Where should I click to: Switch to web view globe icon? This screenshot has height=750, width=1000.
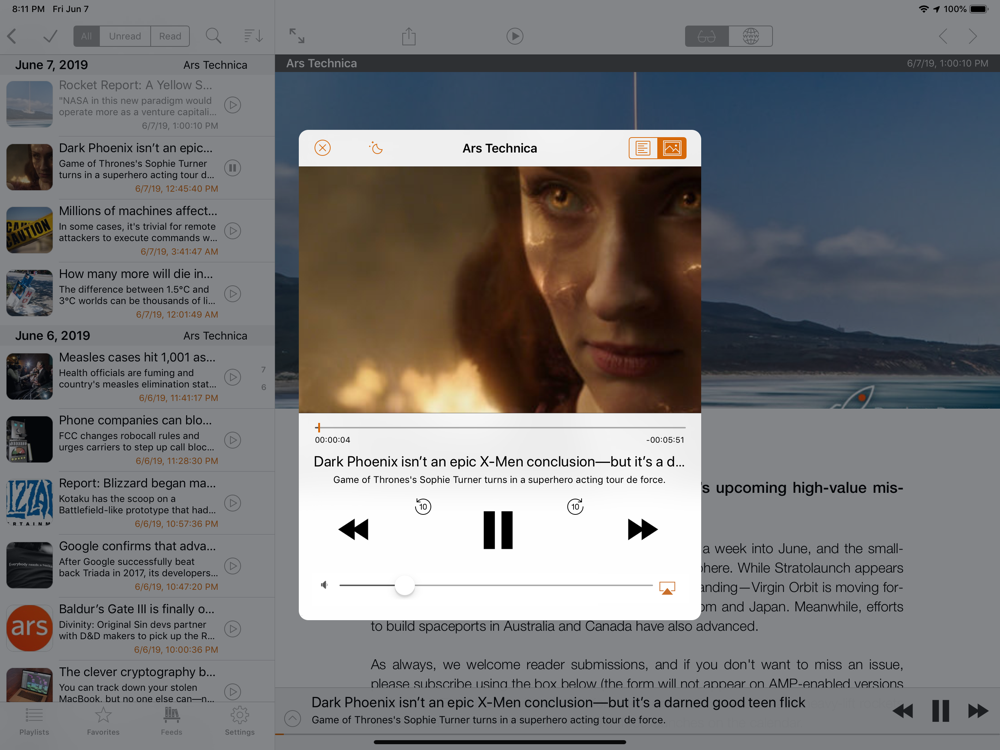[751, 36]
